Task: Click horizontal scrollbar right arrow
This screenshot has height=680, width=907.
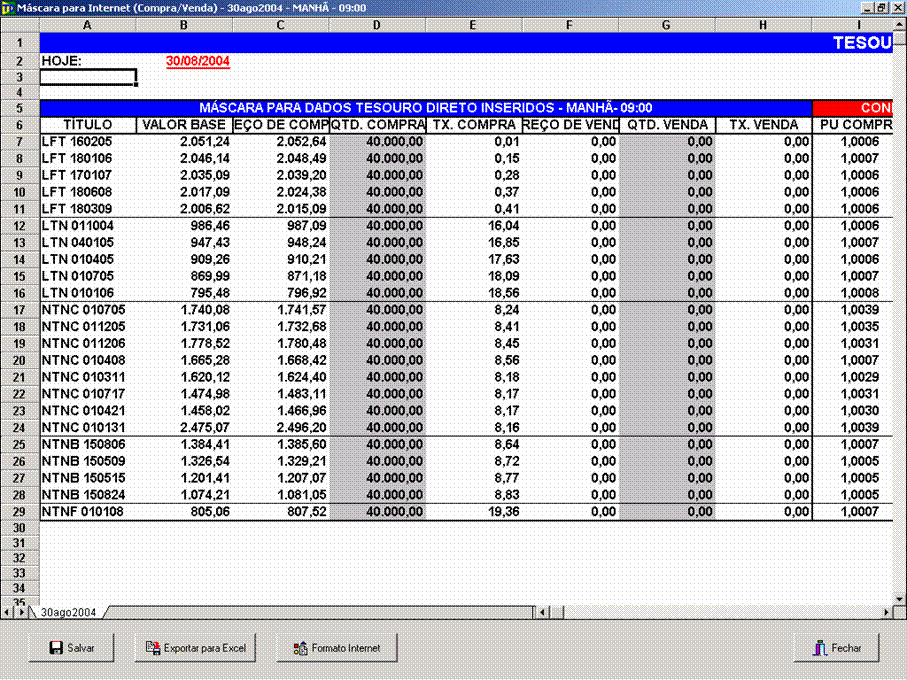Action: [x=884, y=611]
